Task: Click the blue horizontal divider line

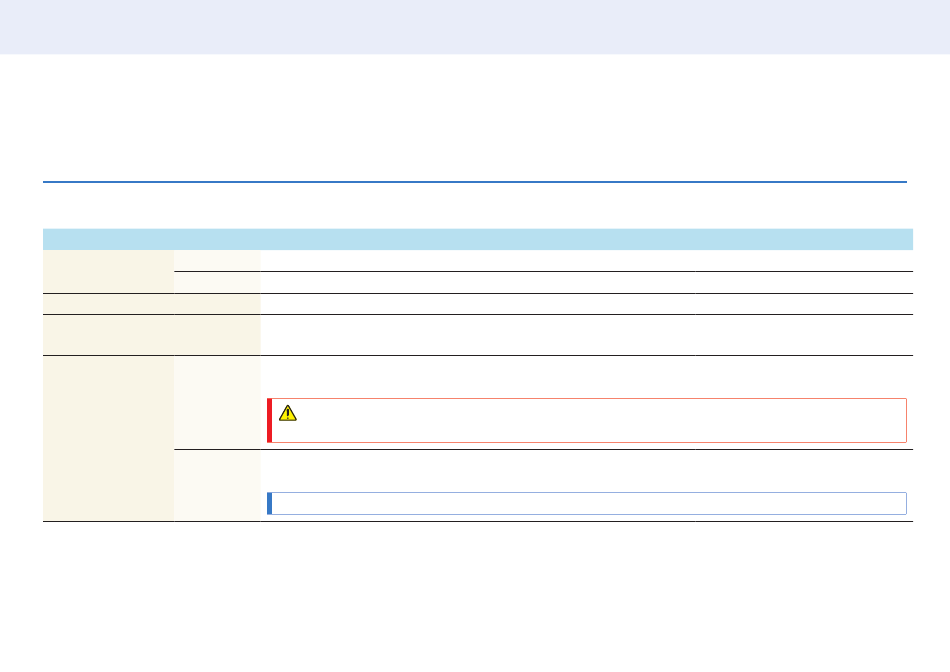Action: [x=475, y=182]
